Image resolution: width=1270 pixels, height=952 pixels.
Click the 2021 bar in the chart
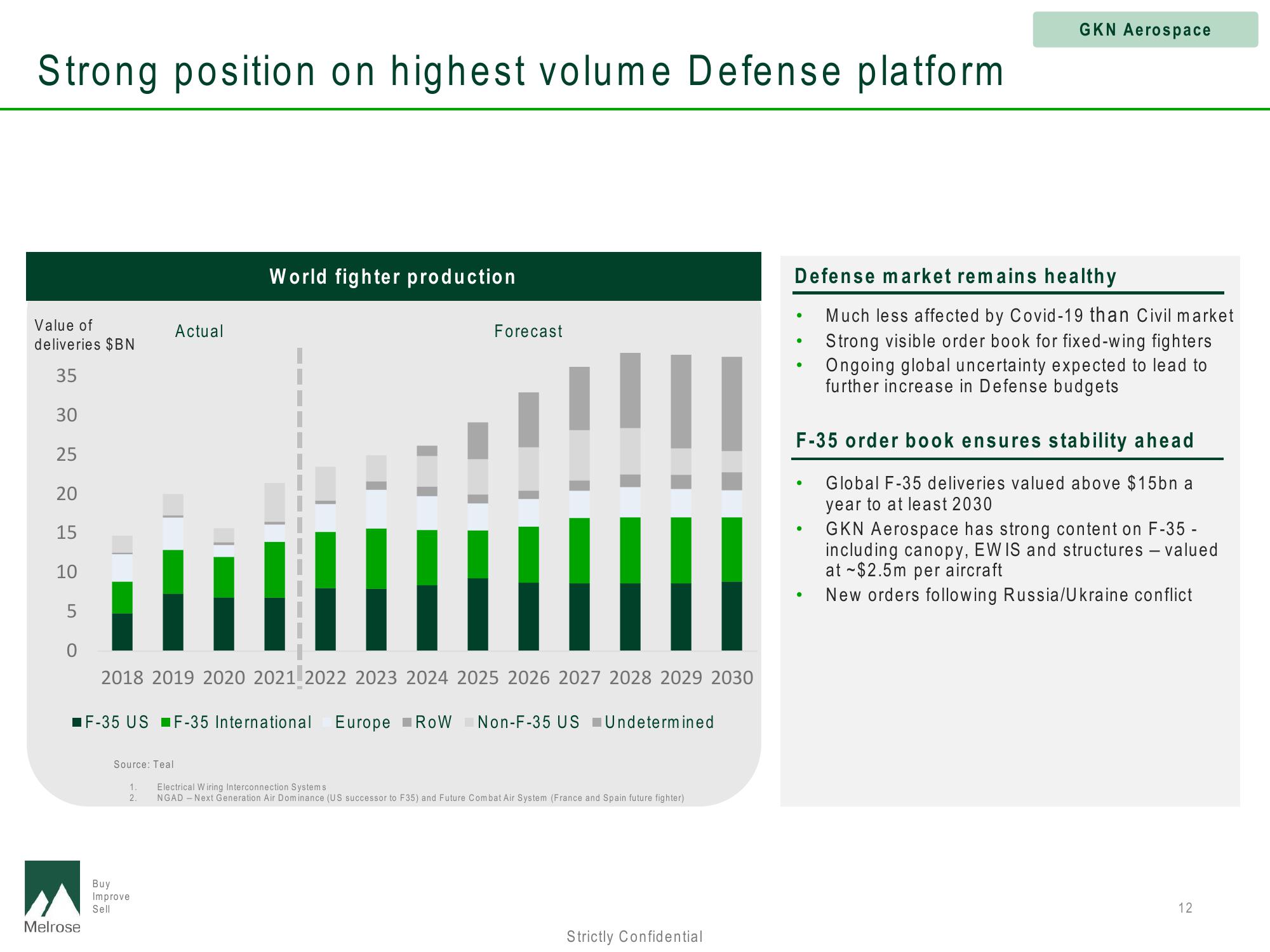pyautogui.click(x=274, y=567)
